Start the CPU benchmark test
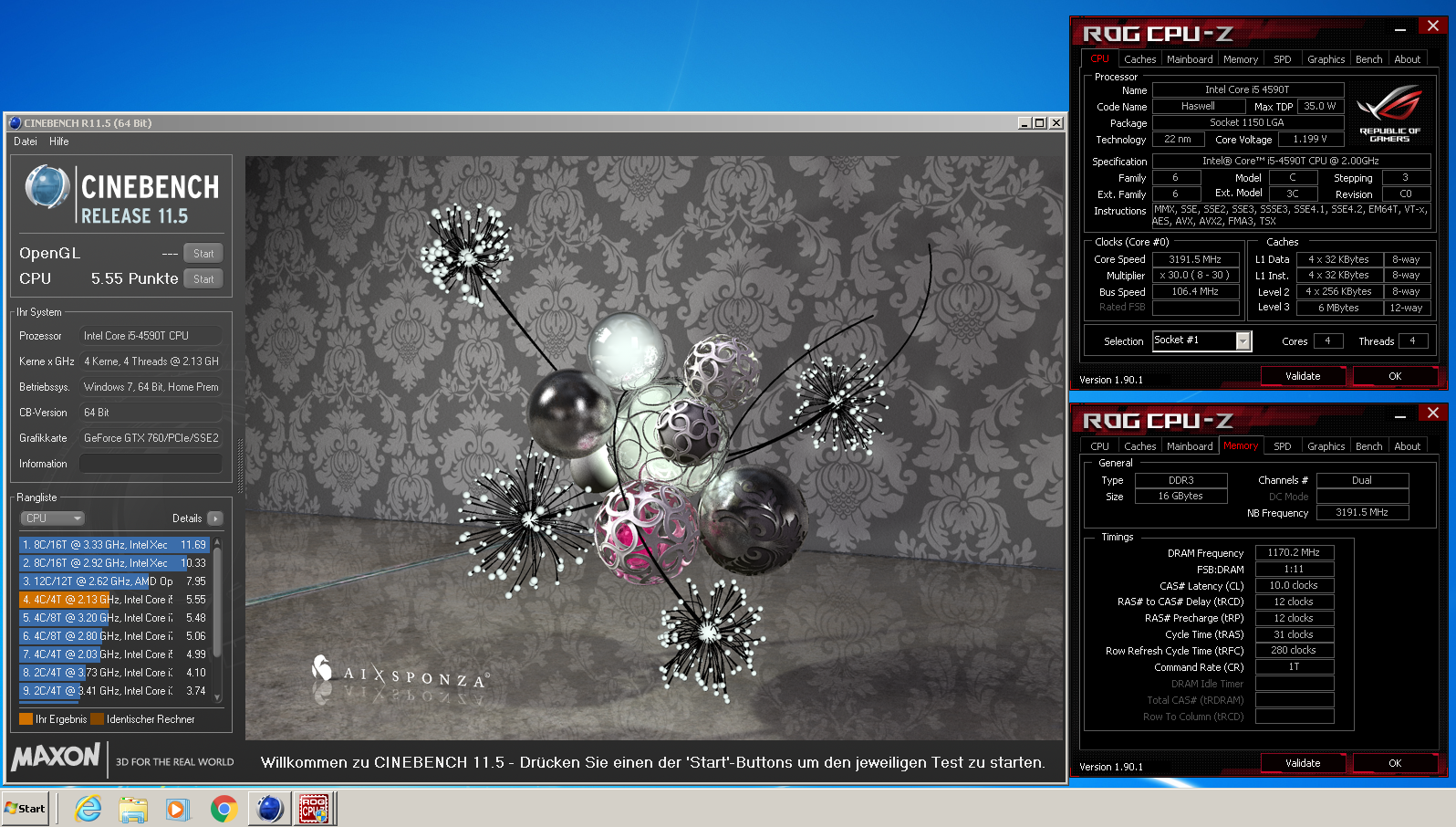Image resolution: width=1456 pixels, height=827 pixels. tap(203, 279)
